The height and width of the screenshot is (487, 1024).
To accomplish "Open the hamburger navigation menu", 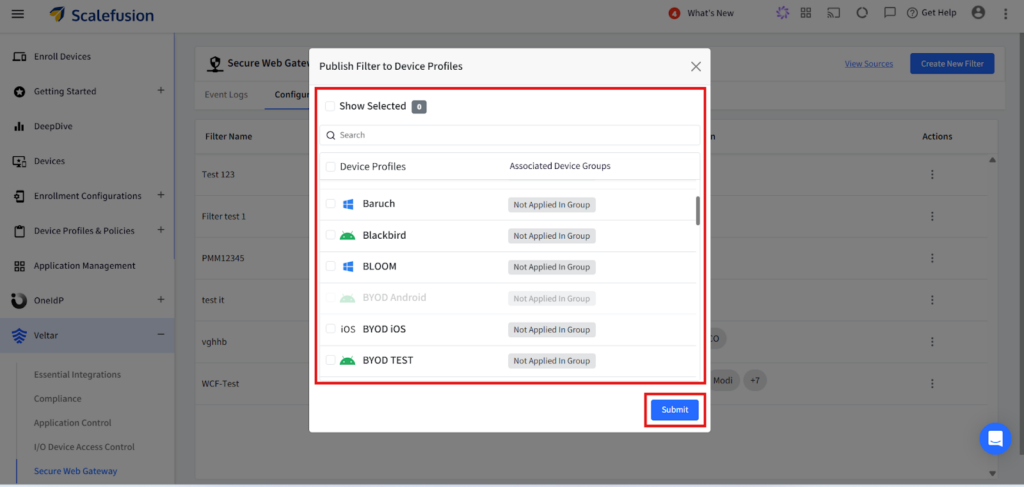I will pyautogui.click(x=18, y=14).
